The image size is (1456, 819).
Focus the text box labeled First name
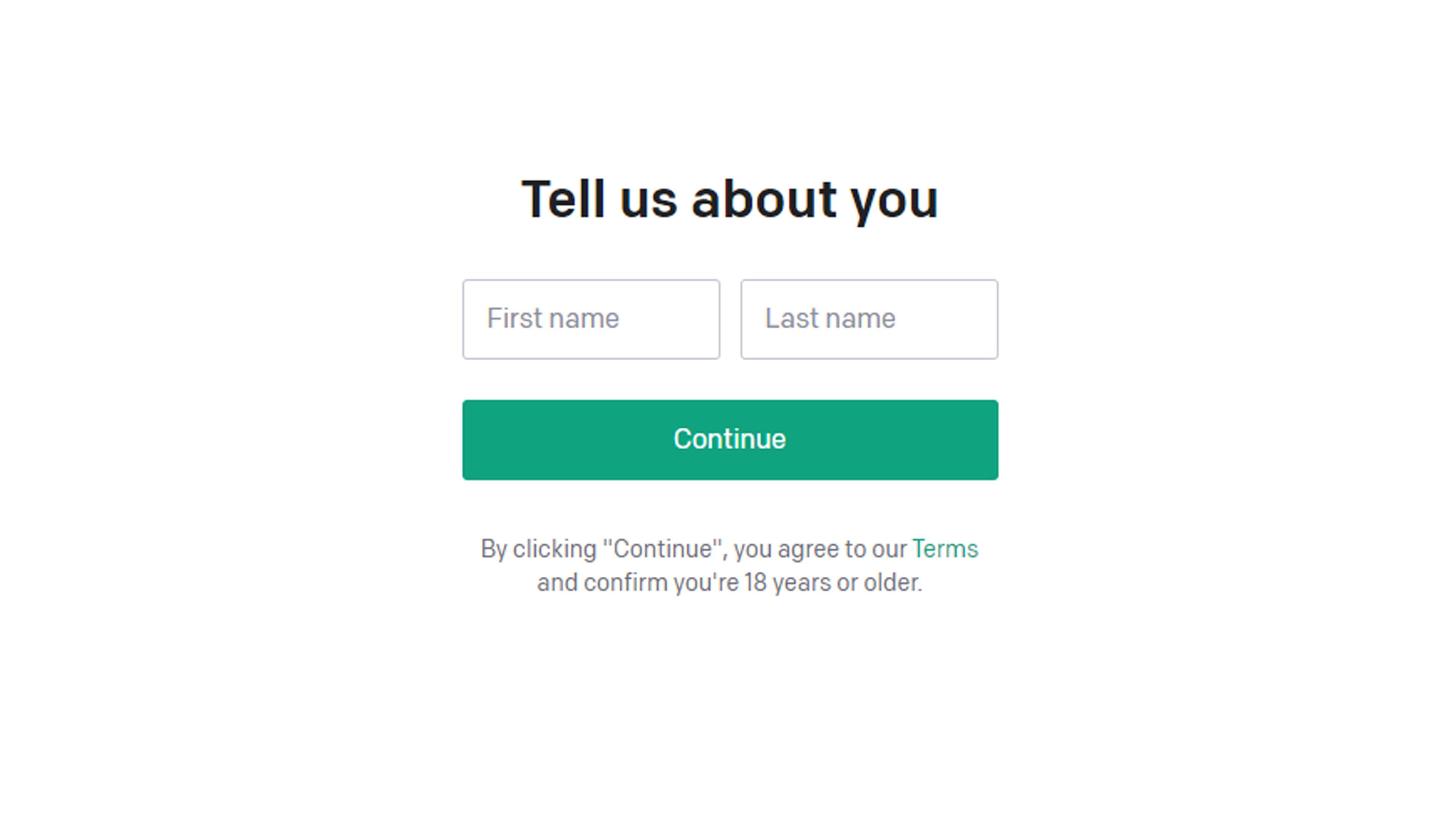(x=591, y=319)
